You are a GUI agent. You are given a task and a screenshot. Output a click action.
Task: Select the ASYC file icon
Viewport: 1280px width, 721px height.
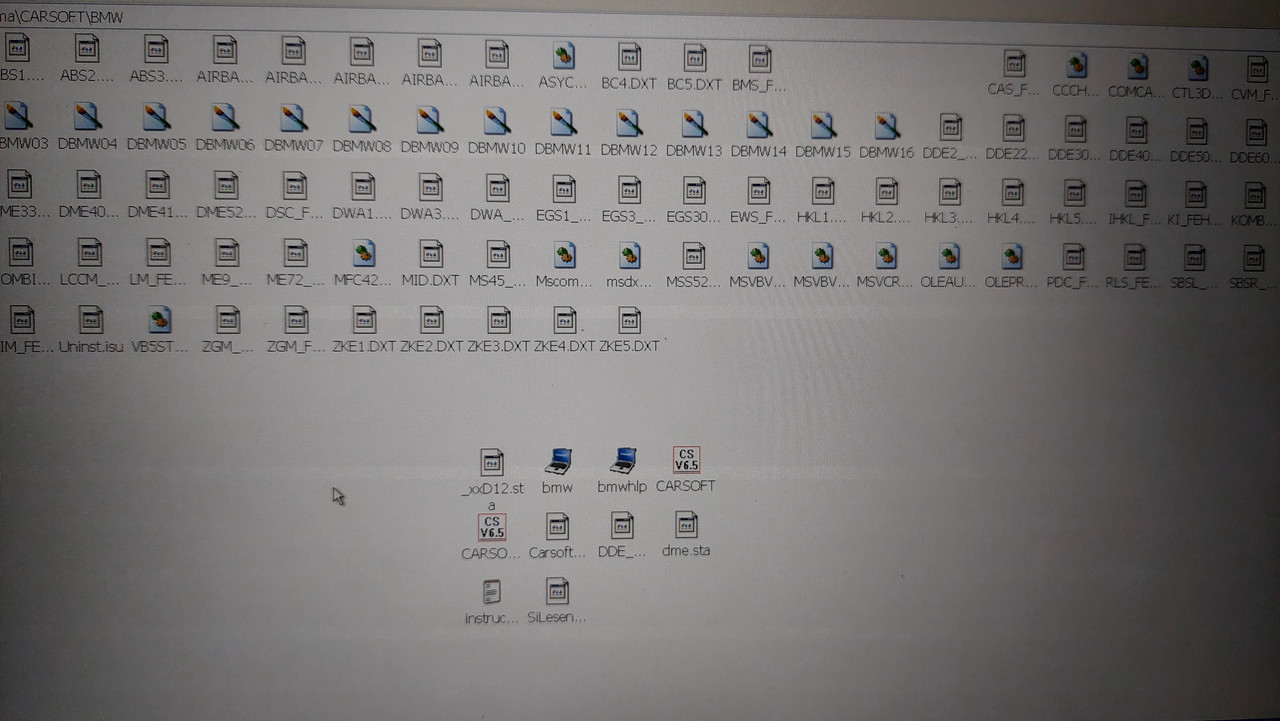coord(563,55)
